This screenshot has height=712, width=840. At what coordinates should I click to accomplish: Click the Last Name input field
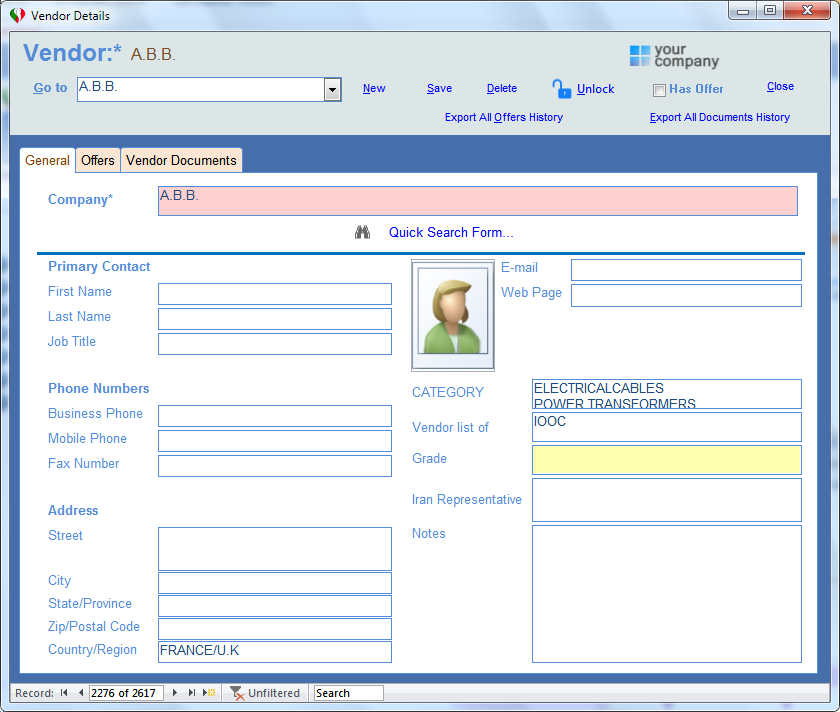[x=275, y=319]
